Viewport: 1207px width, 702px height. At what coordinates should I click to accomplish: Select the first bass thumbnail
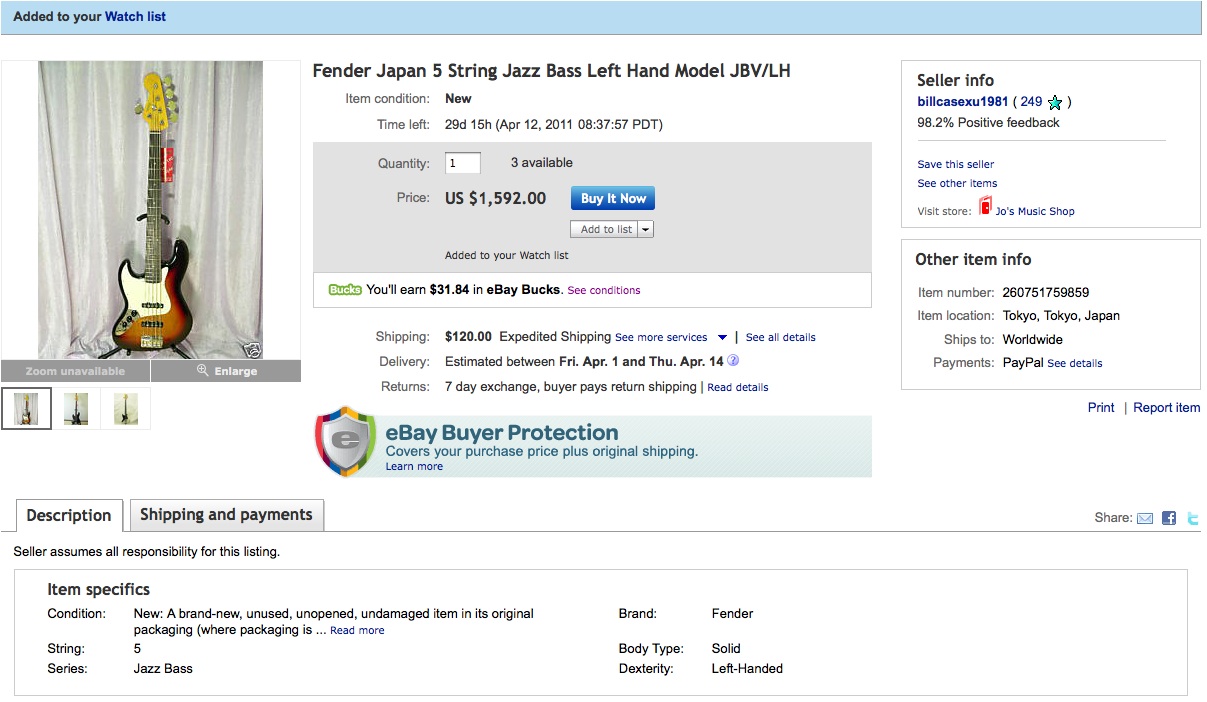(27, 408)
